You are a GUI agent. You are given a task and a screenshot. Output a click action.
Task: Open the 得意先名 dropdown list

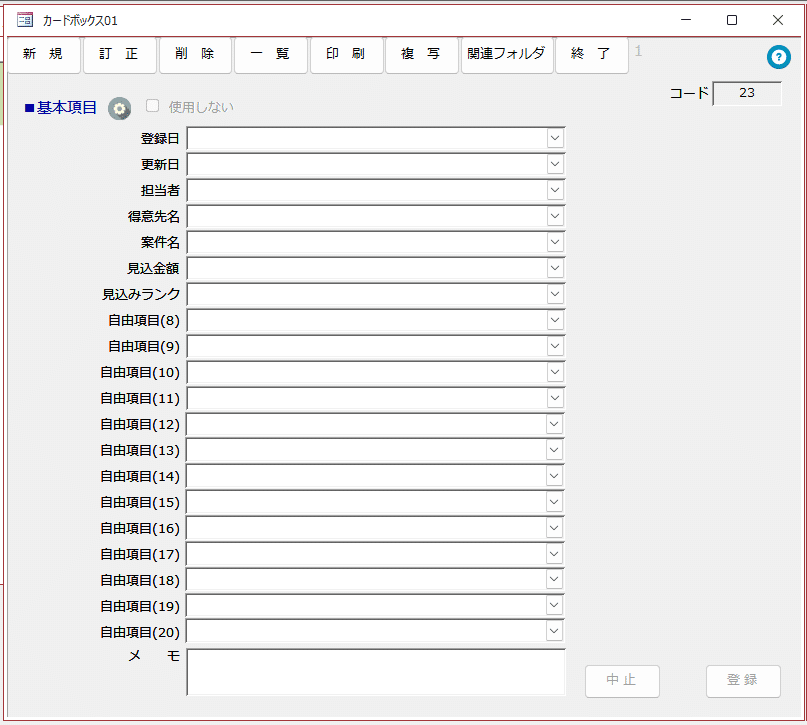coord(555,216)
